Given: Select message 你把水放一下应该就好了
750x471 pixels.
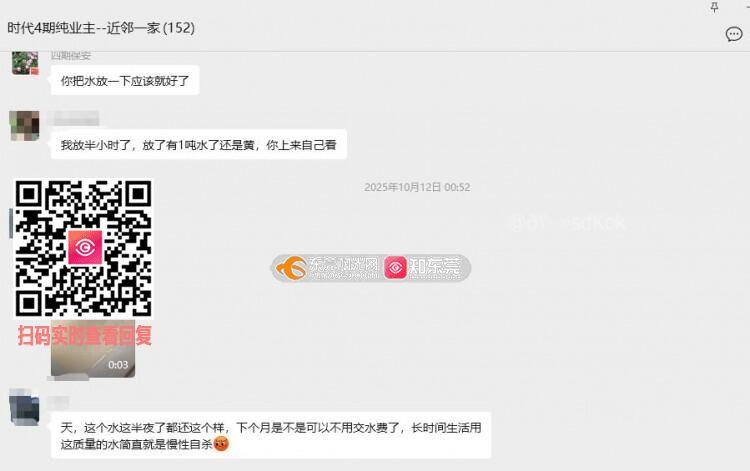Looking at the screenshot, I should 125,81.
